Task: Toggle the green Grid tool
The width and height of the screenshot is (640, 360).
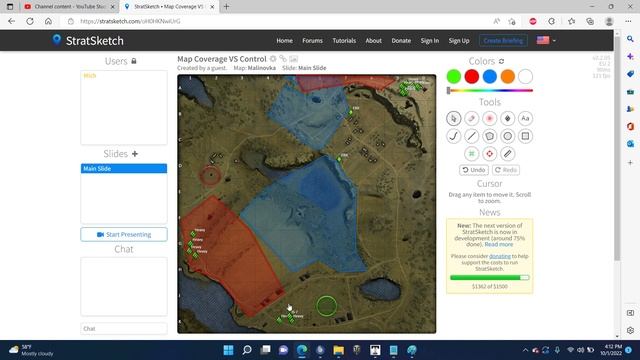Action: coord(471,154)
